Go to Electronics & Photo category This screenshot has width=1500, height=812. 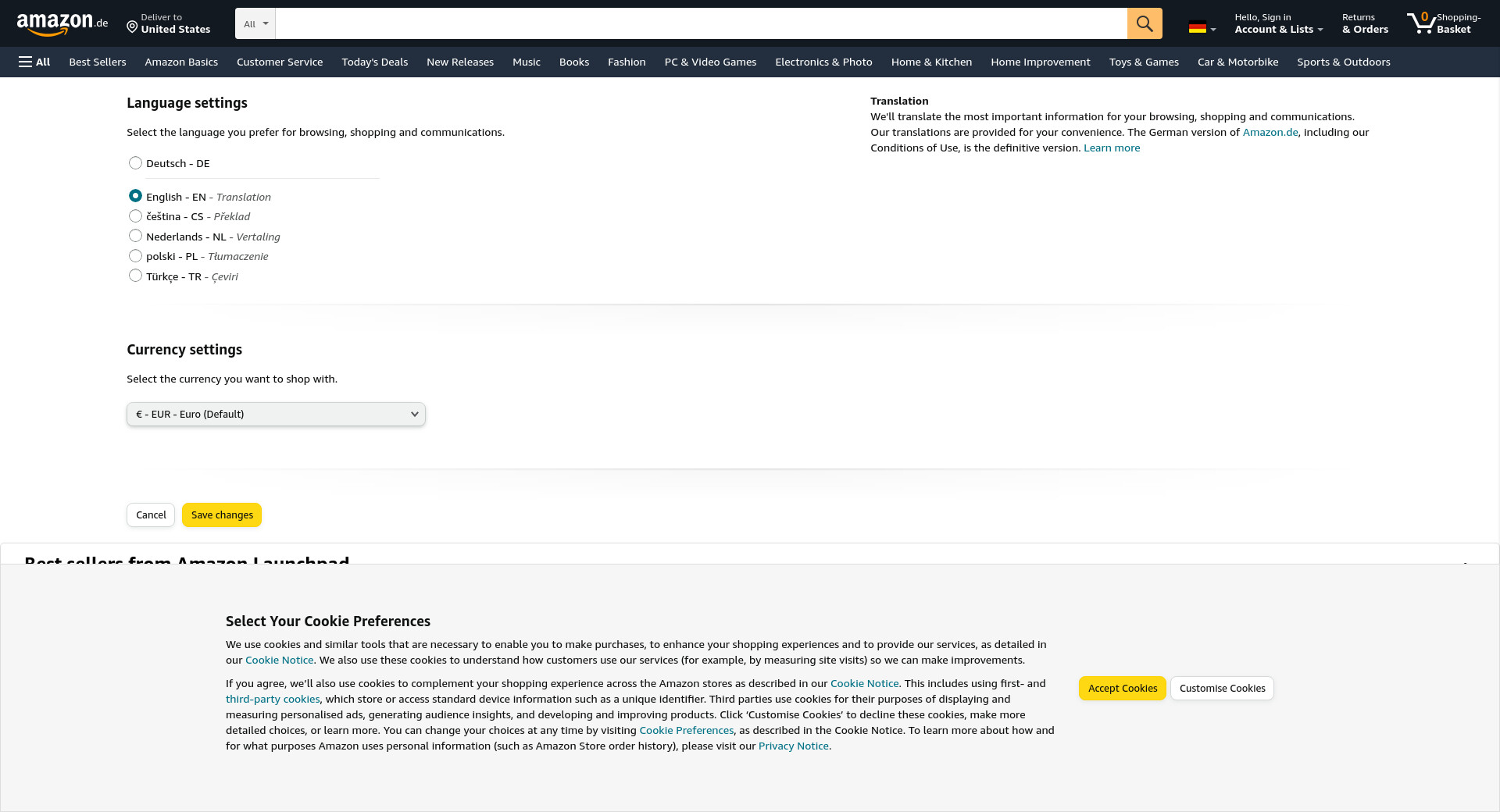pos(823,62)
